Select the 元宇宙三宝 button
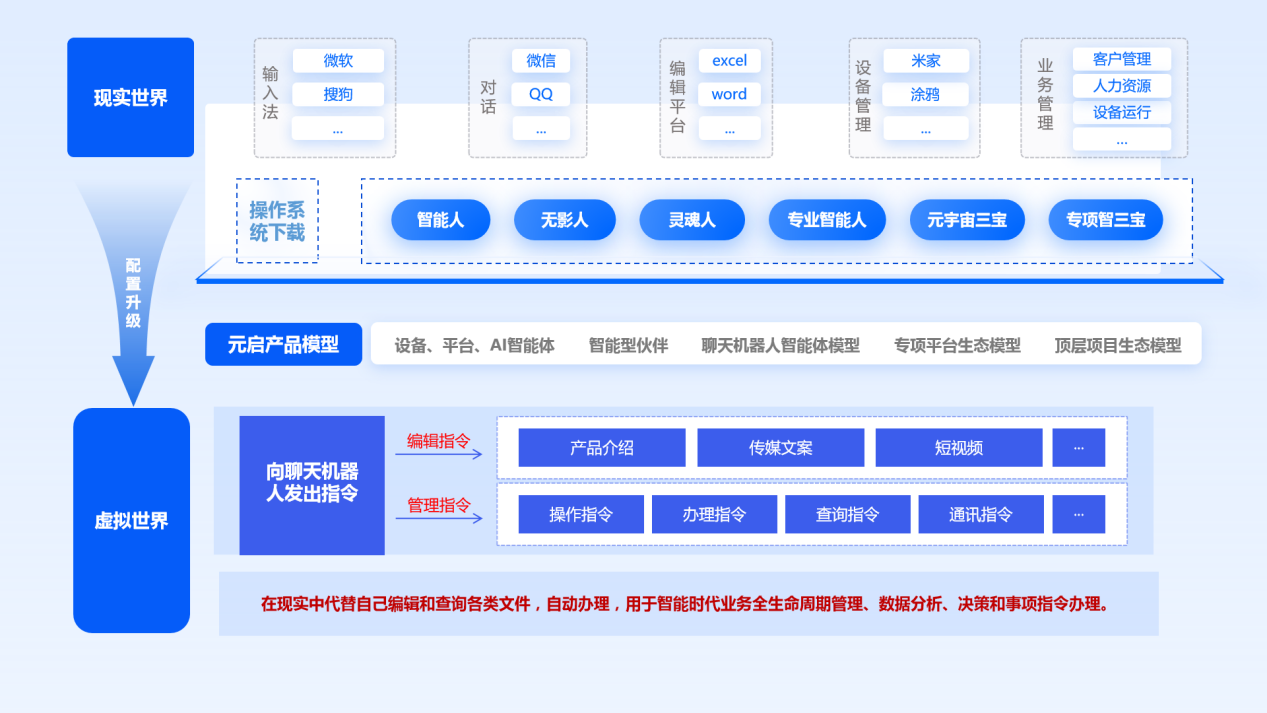The width and height of the screenshot is (1267, 713). [966, 220]
